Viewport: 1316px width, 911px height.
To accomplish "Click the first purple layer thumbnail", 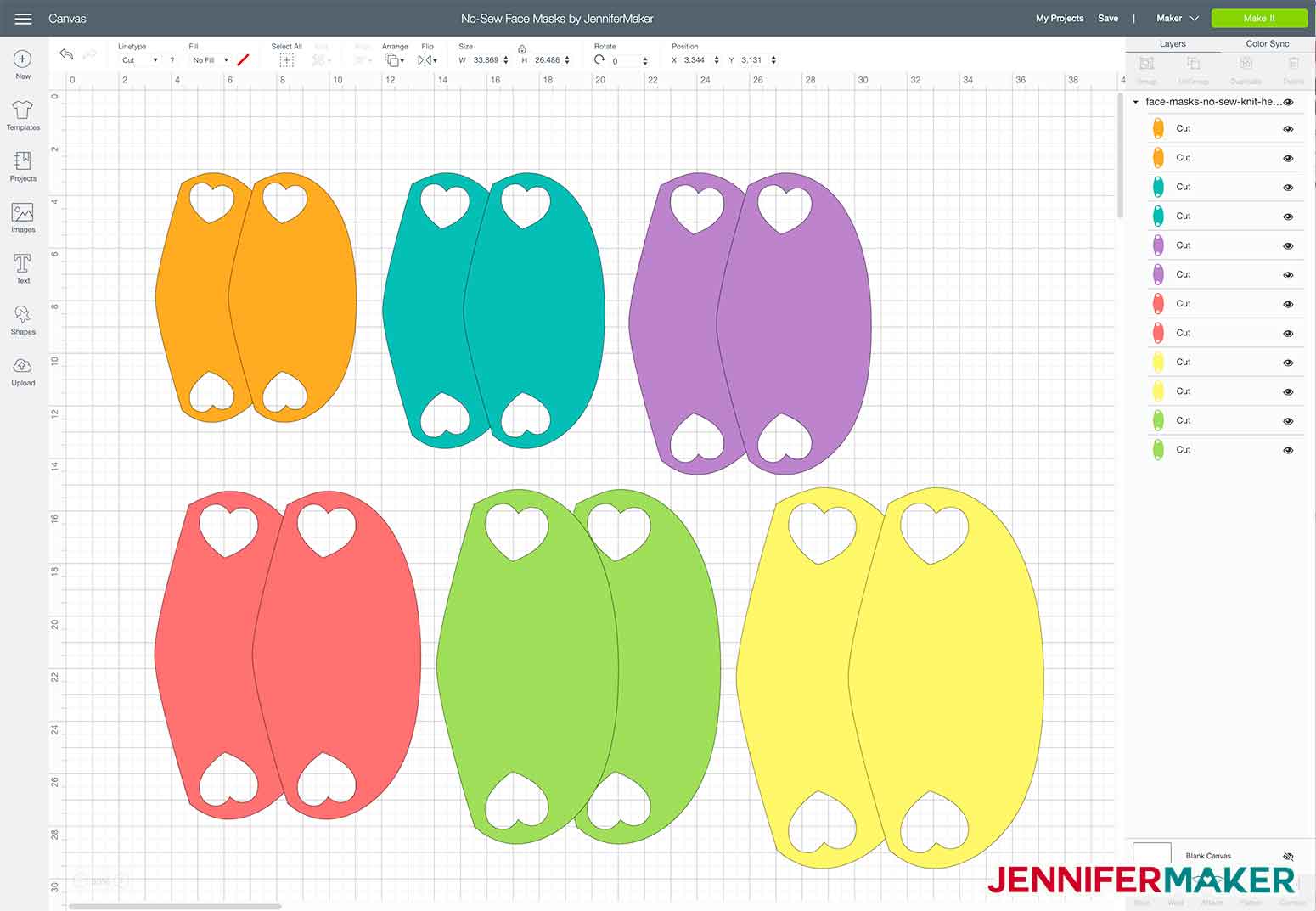I will 1158,245.
